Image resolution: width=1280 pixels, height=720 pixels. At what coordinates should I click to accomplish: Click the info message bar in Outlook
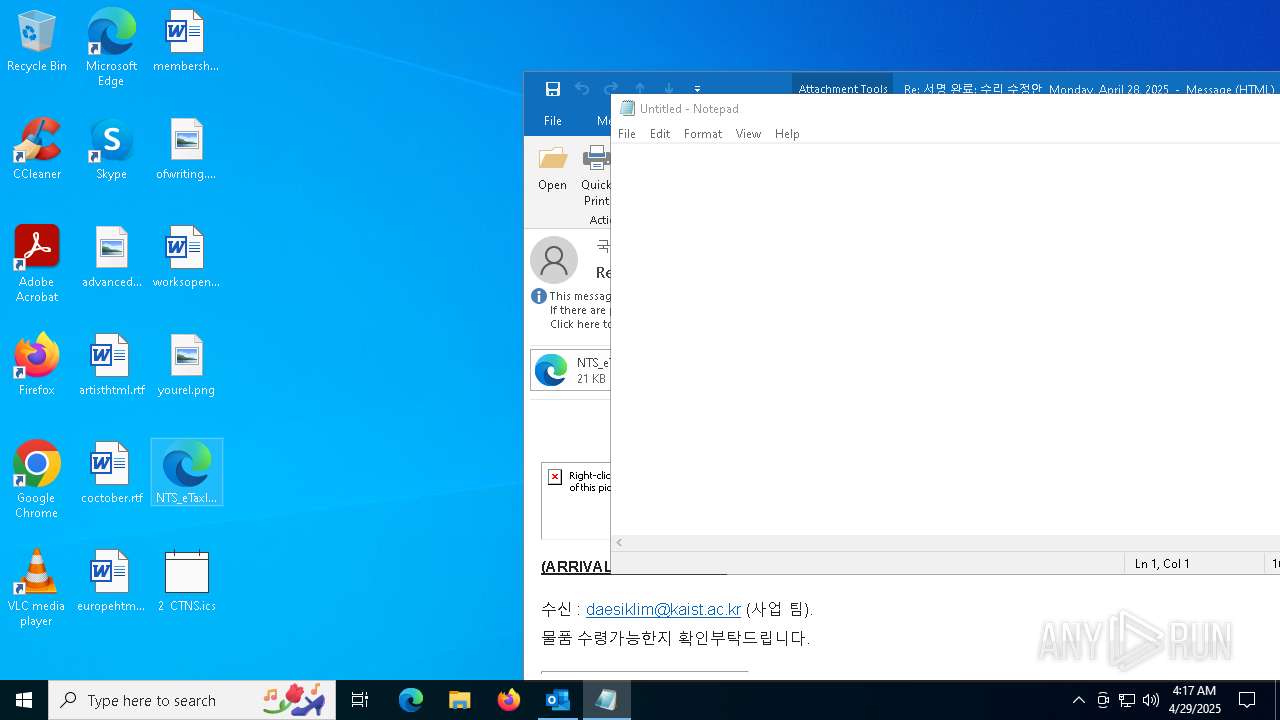tap(571, 310)
